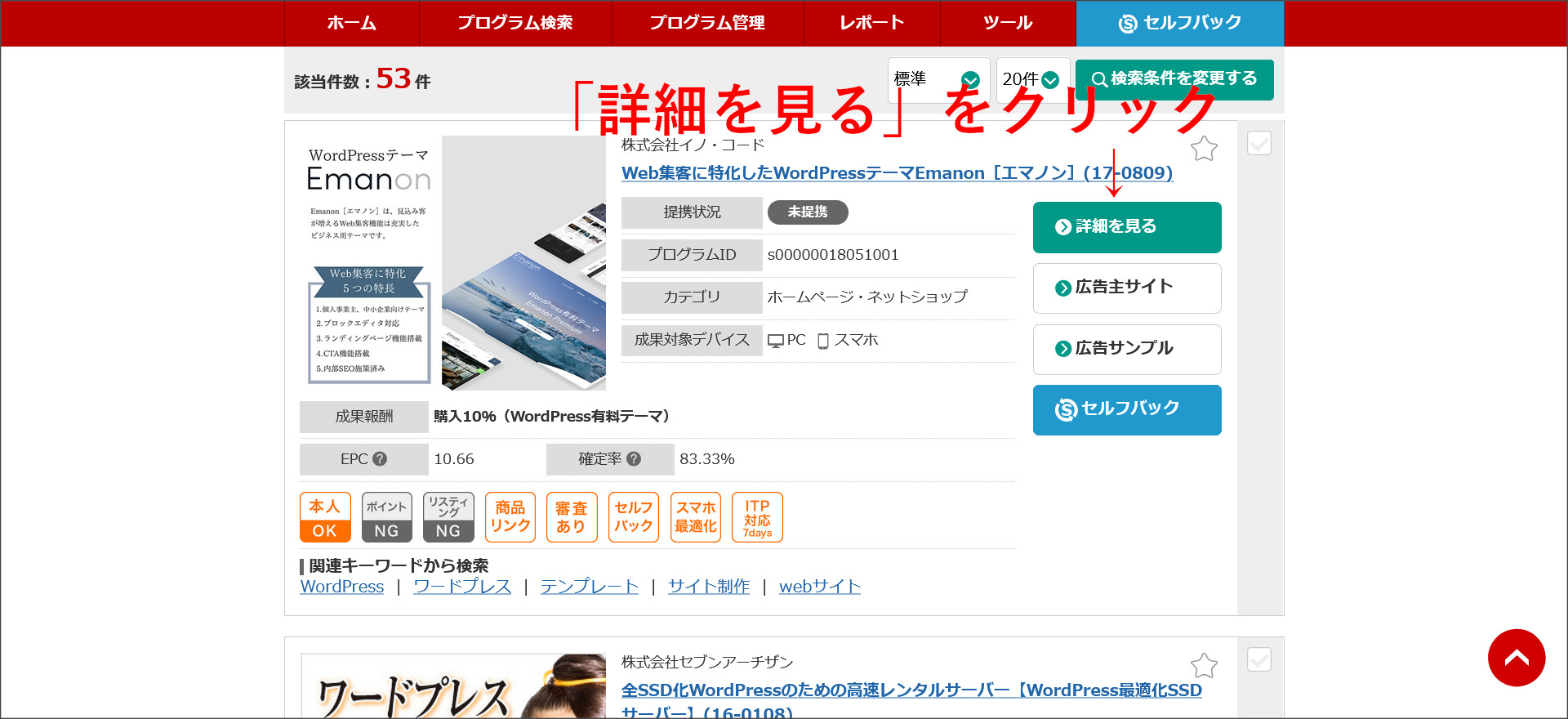1568x719 pixels.
Task: Click 確定率 value 83.33%
Action: click(707, 459)
